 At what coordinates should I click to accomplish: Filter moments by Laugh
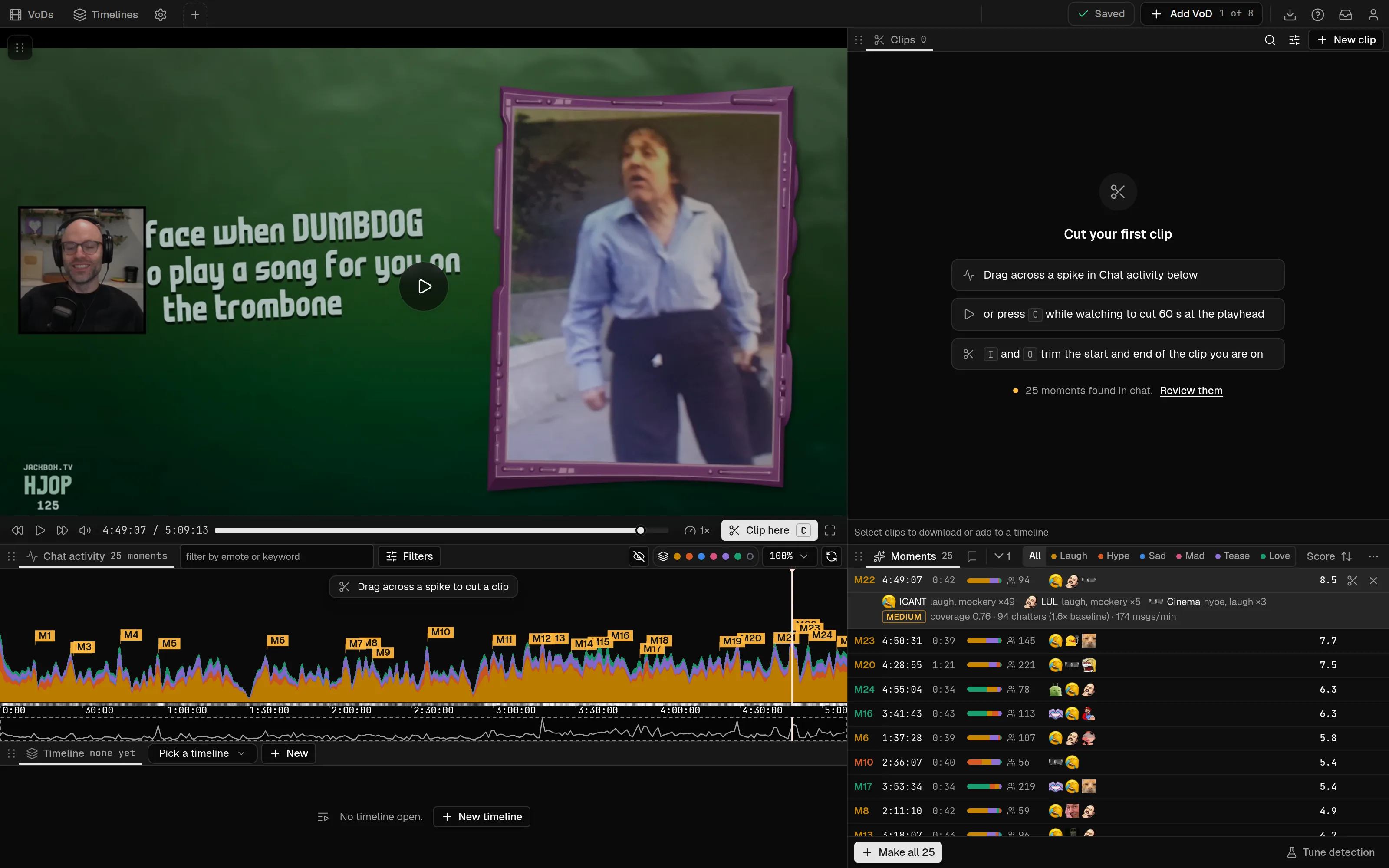pyautogui.click(x=1069, y=556)
